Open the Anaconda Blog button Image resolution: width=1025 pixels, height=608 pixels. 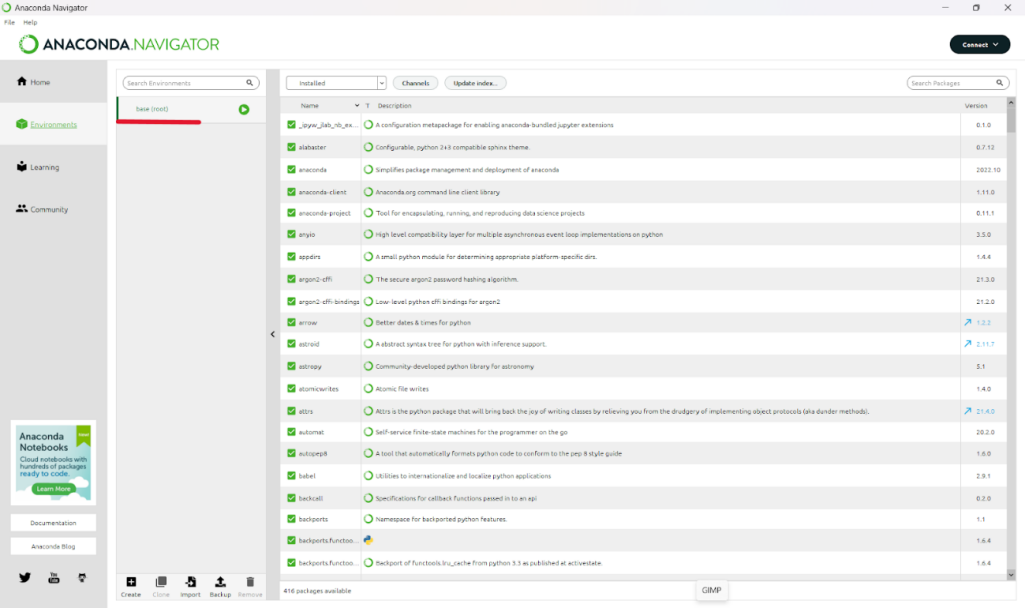[x=54, y=547]
